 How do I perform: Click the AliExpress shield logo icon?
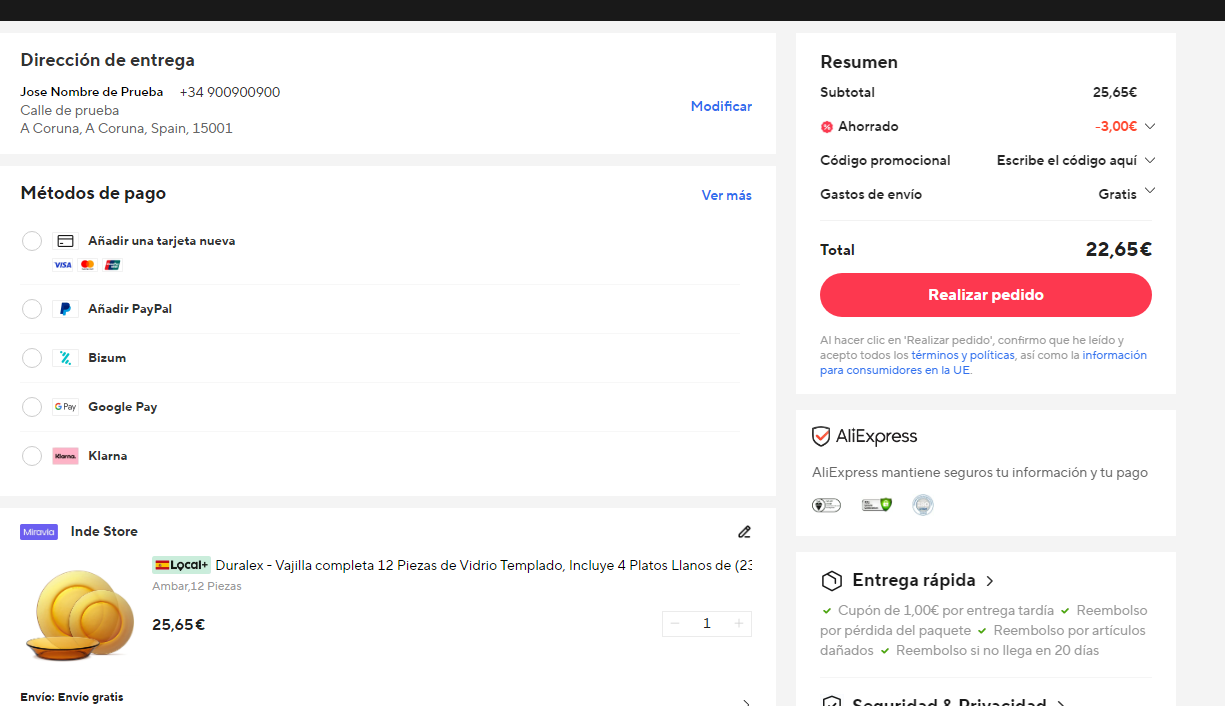(821, 436)
